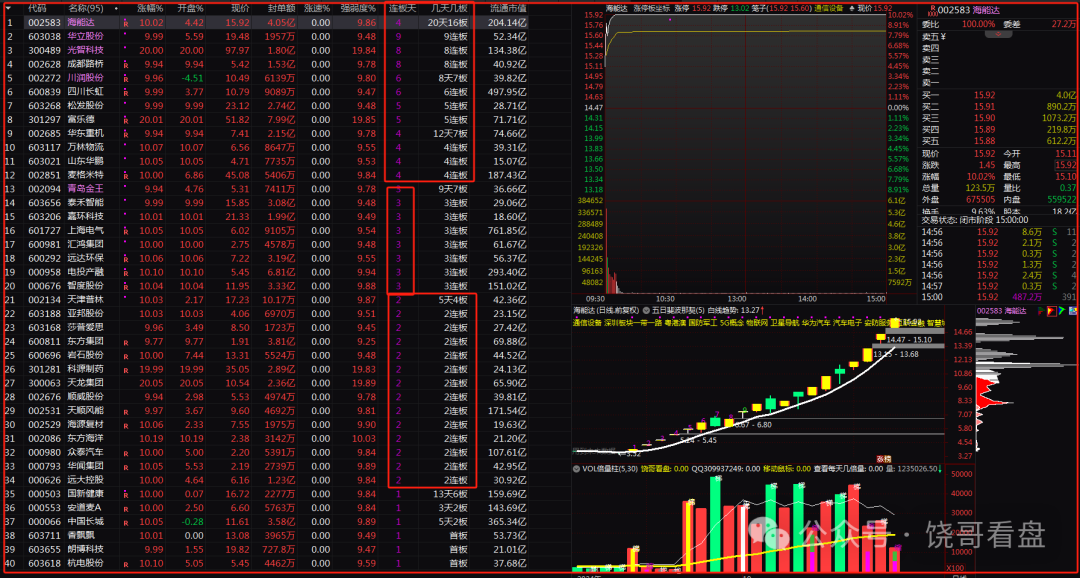The width and height of the screenshot is (1080, 578).
Task: Open the 卫星导航 concept tag
Action: click(785, 322)
